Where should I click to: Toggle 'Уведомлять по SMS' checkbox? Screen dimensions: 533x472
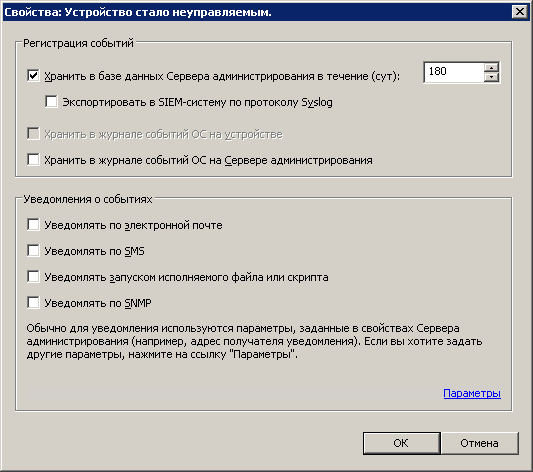coord(33,250)
